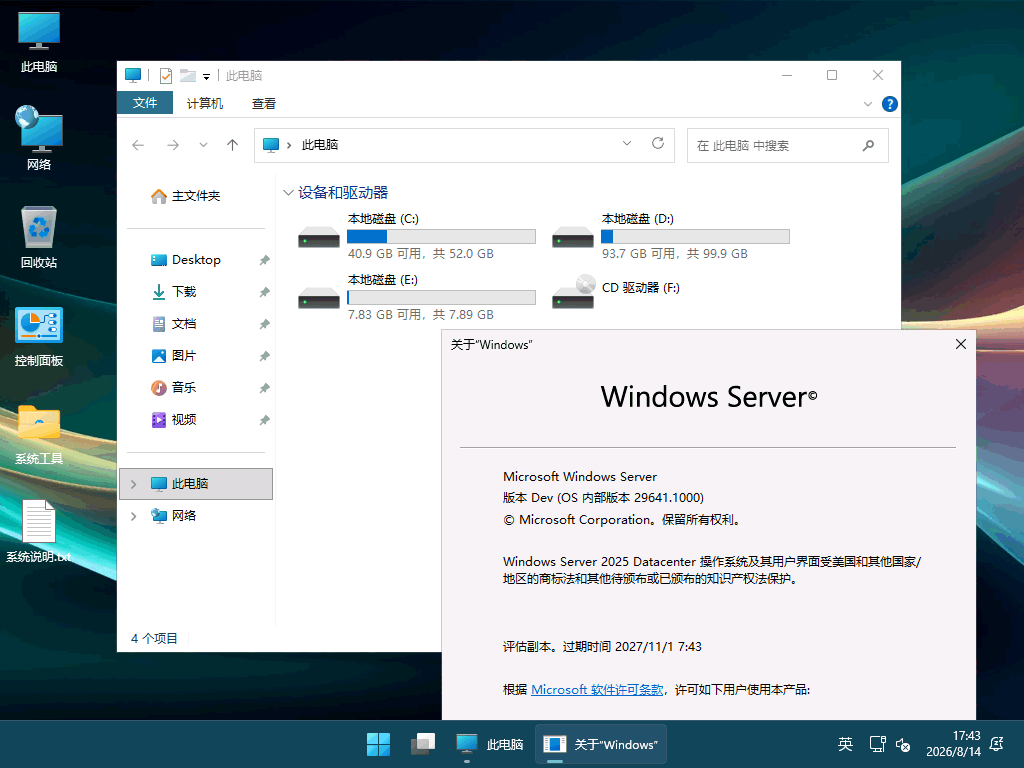Go up one level with up arrow
1024x768 pixels.
(232, 145)
